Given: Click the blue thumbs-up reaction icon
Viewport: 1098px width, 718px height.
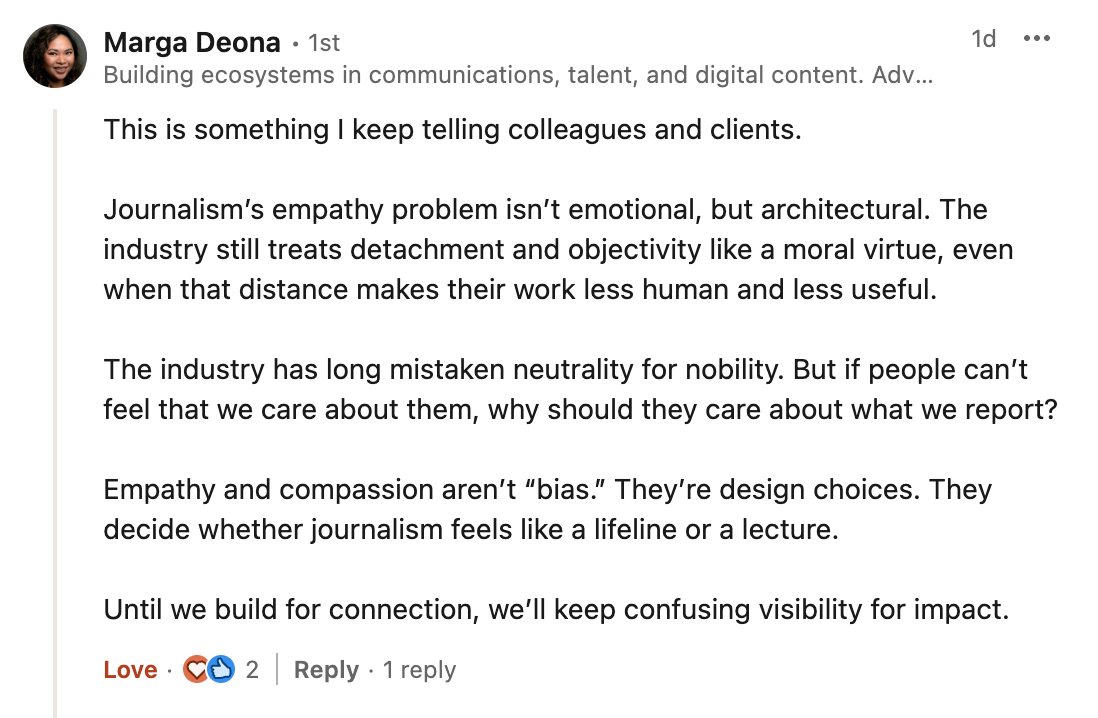Looking at the screenshot, I should tap(221, 670).
